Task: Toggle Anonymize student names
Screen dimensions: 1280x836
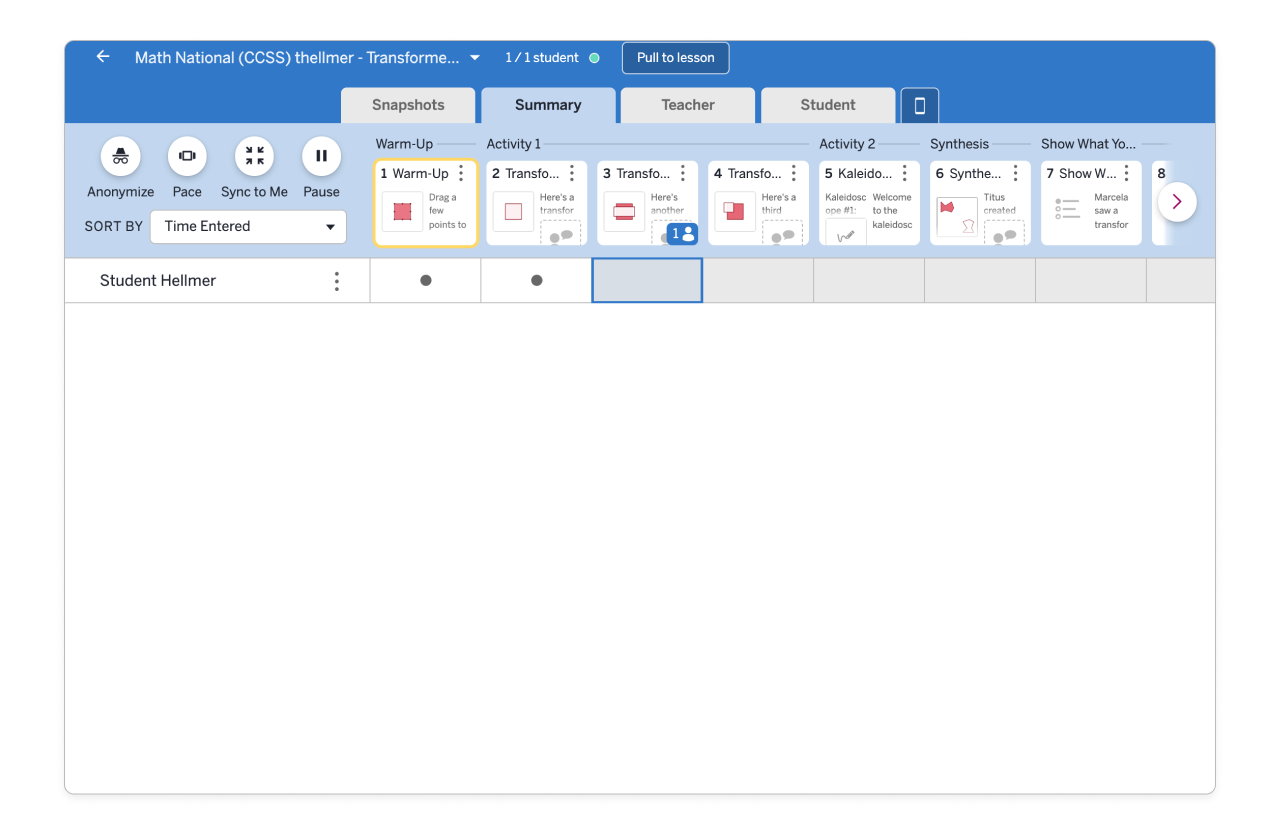Action: click(x=120, y=157)
